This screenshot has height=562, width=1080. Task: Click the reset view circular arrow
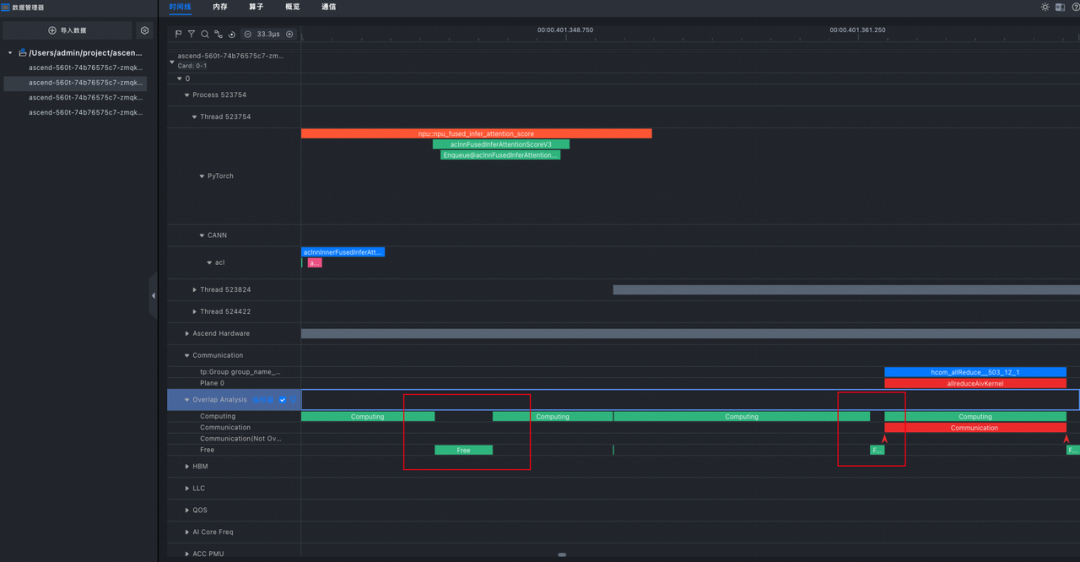pyautogui.click(x=231, y=34)
